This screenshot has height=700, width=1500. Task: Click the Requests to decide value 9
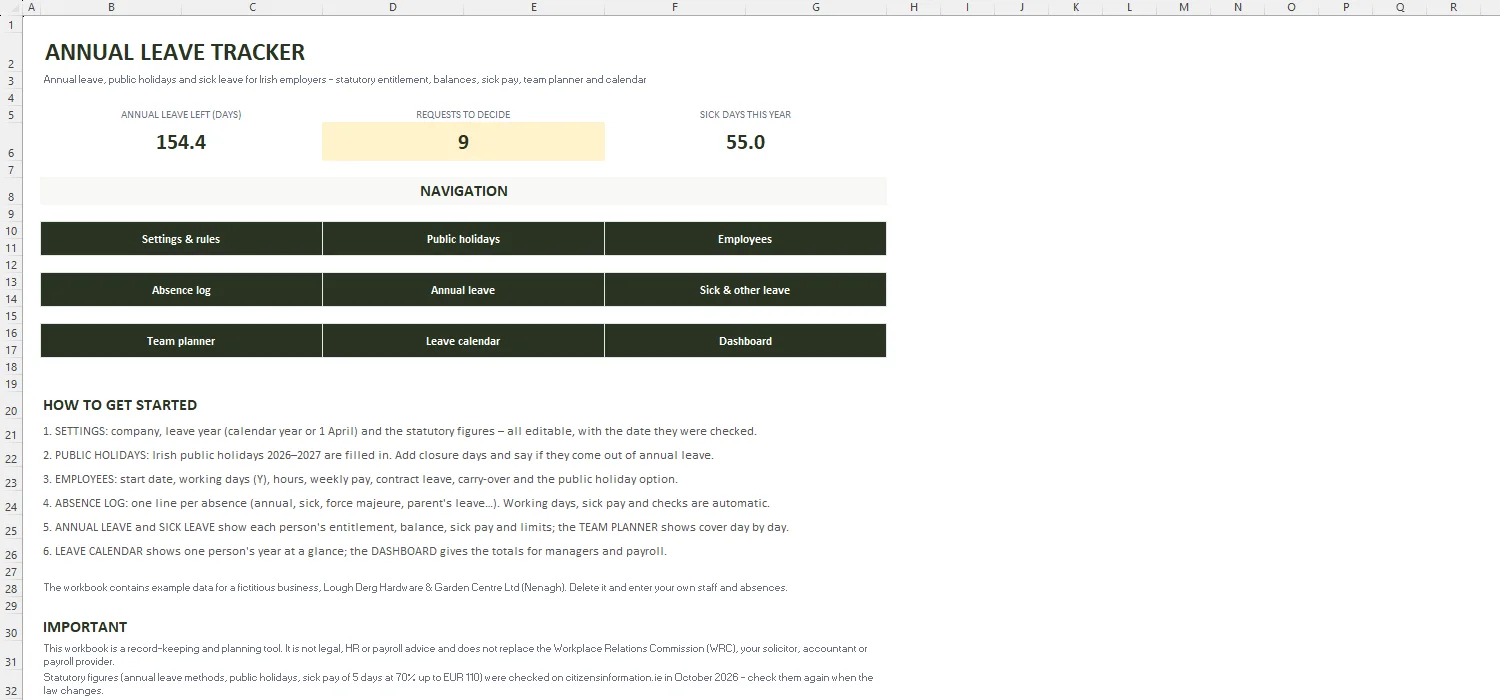tap(463, 142)
